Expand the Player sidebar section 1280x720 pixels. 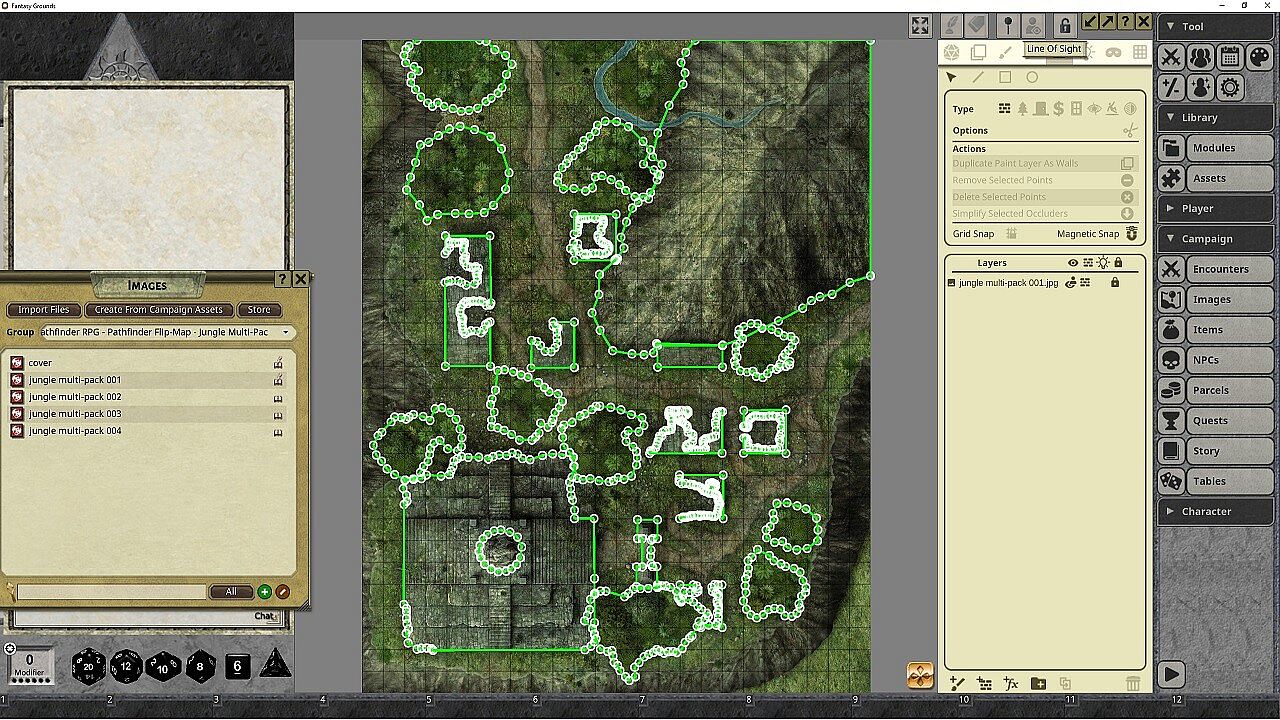click(1216, 208)
